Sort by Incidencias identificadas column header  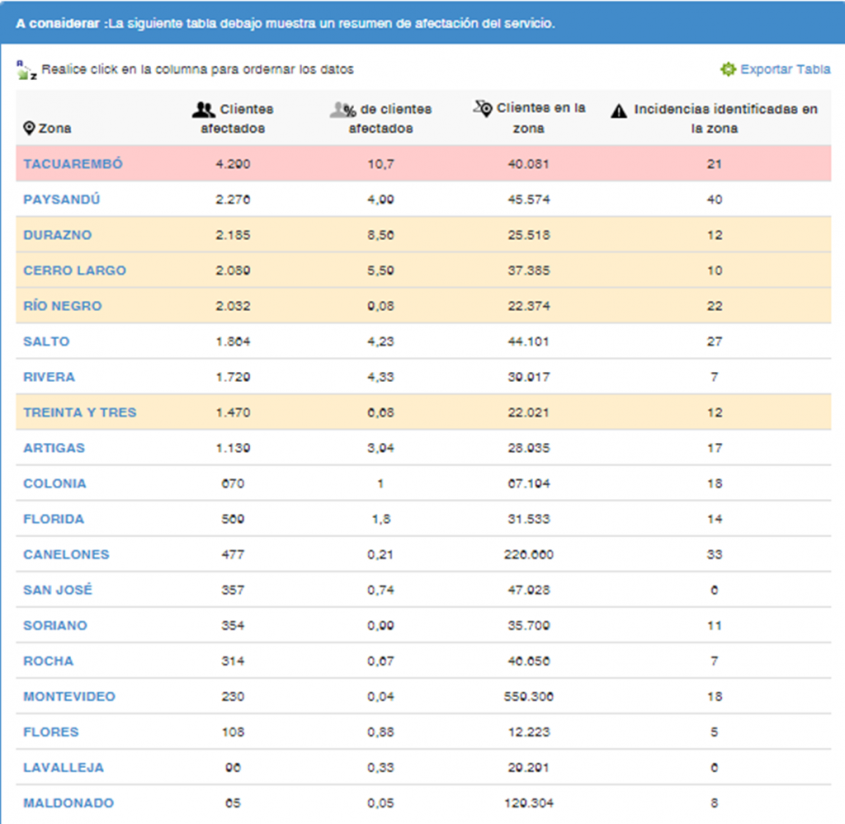coord(725,119)
